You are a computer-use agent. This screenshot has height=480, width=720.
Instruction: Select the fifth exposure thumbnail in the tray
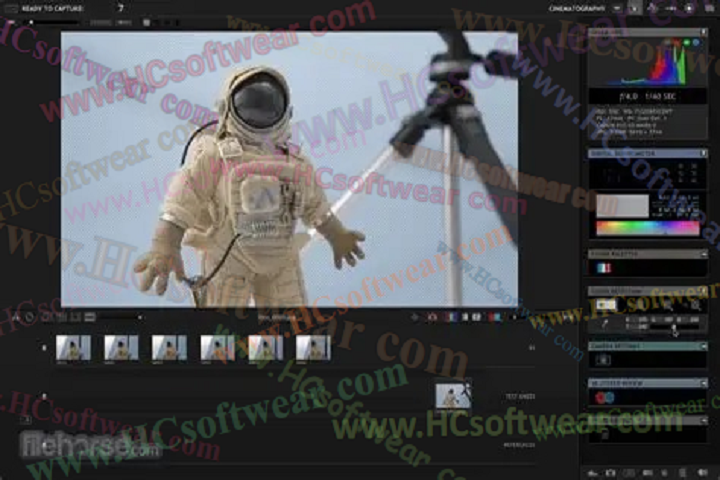(265, 348)
